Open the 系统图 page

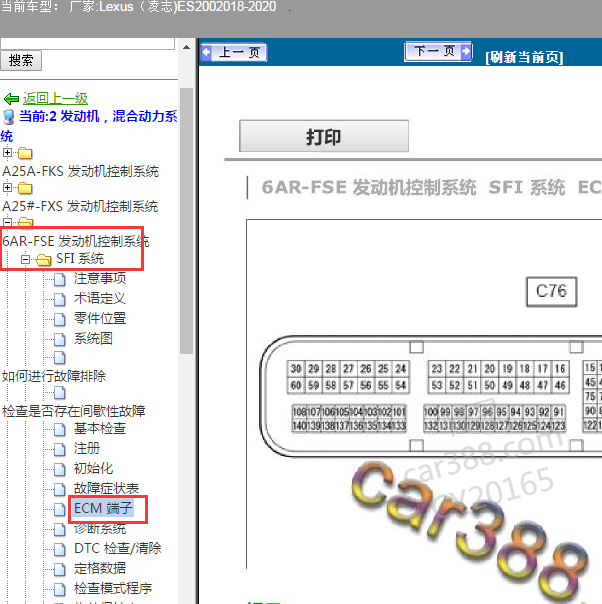(x=93, y=339)
